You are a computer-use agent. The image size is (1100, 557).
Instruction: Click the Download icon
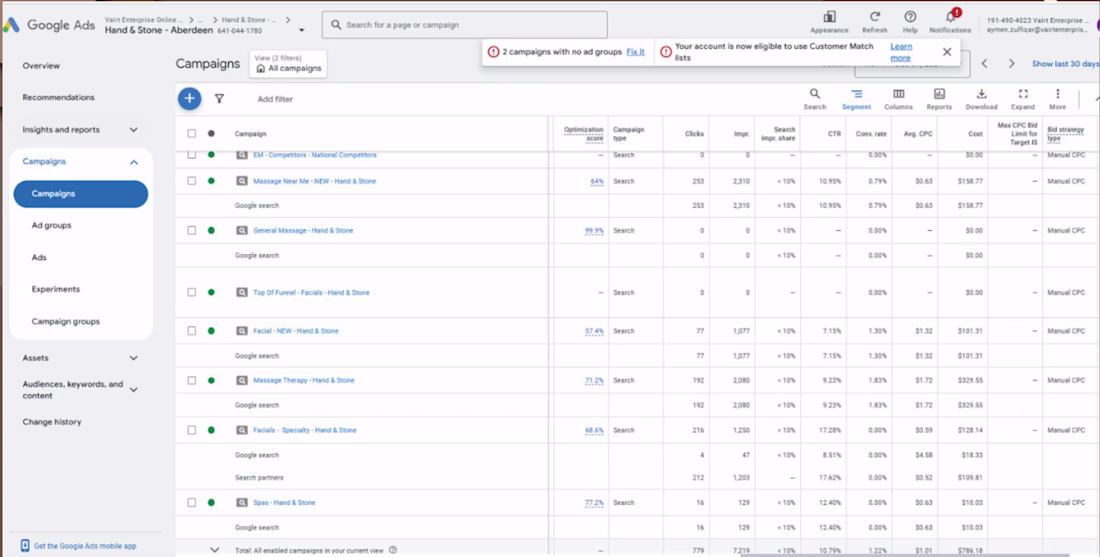(981, 94)
